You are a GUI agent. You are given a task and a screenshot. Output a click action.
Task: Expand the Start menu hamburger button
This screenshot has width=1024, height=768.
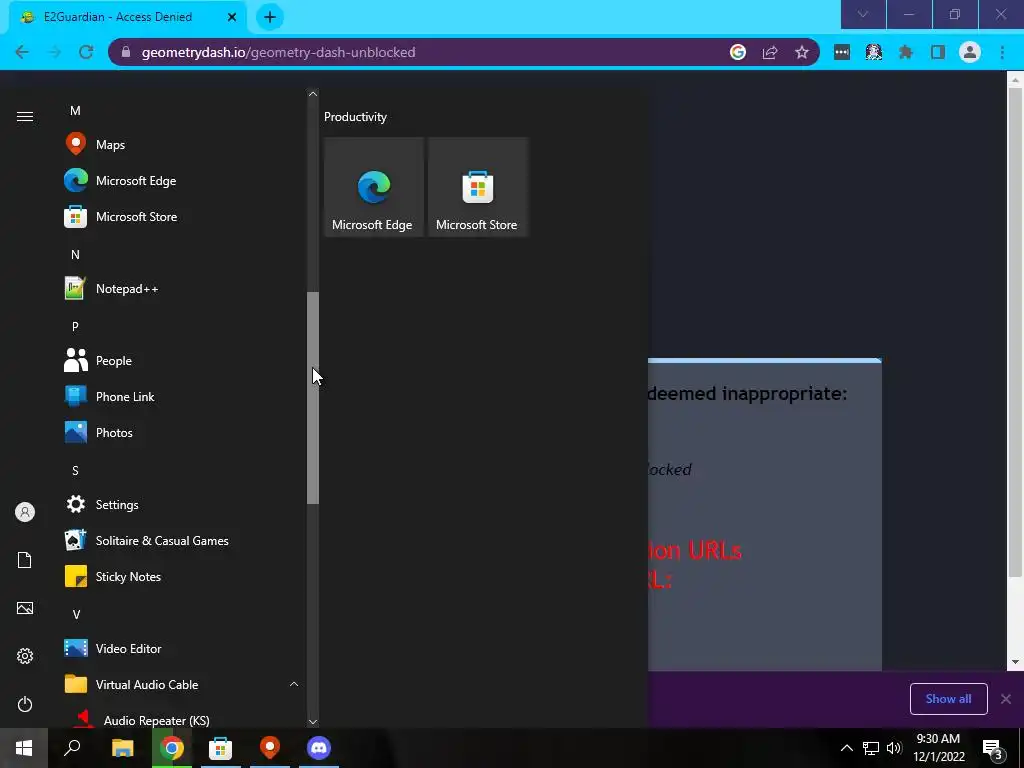pyautogui.click(x=25, y=116)
